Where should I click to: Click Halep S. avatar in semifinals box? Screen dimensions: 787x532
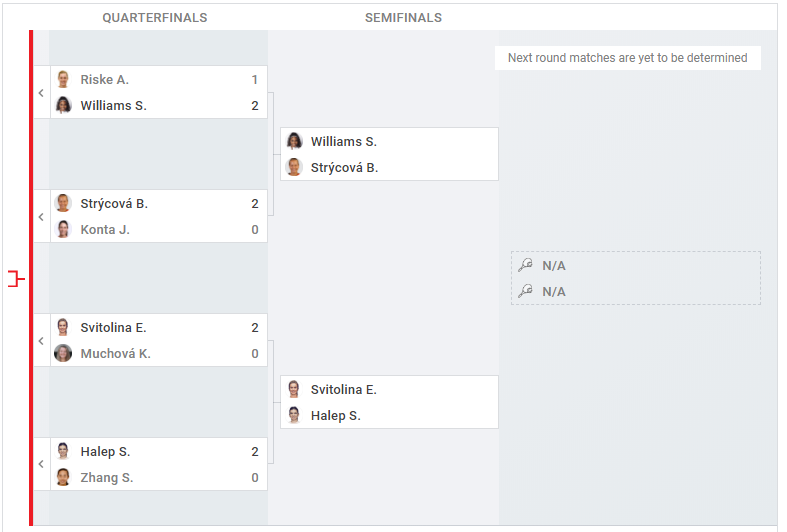[294, 415]
